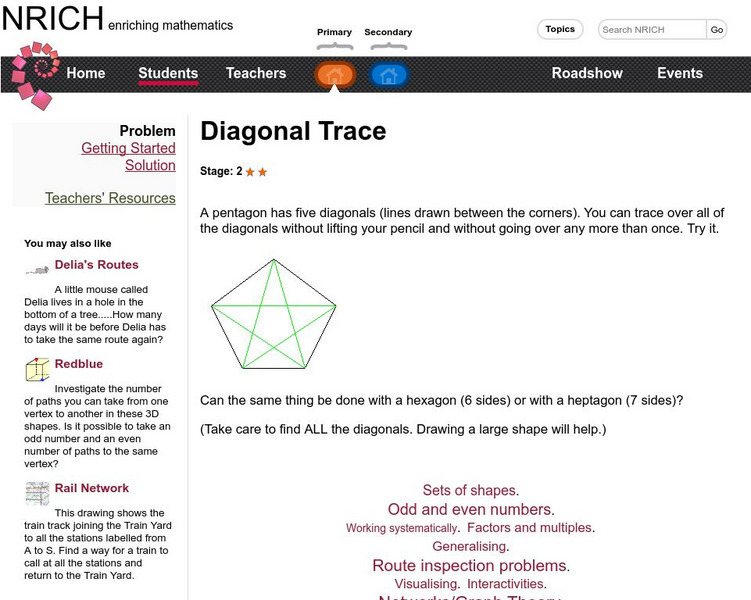
Task: Click the 'You may also like' heading
Action: pyautogui.click(x=68, y=243)
